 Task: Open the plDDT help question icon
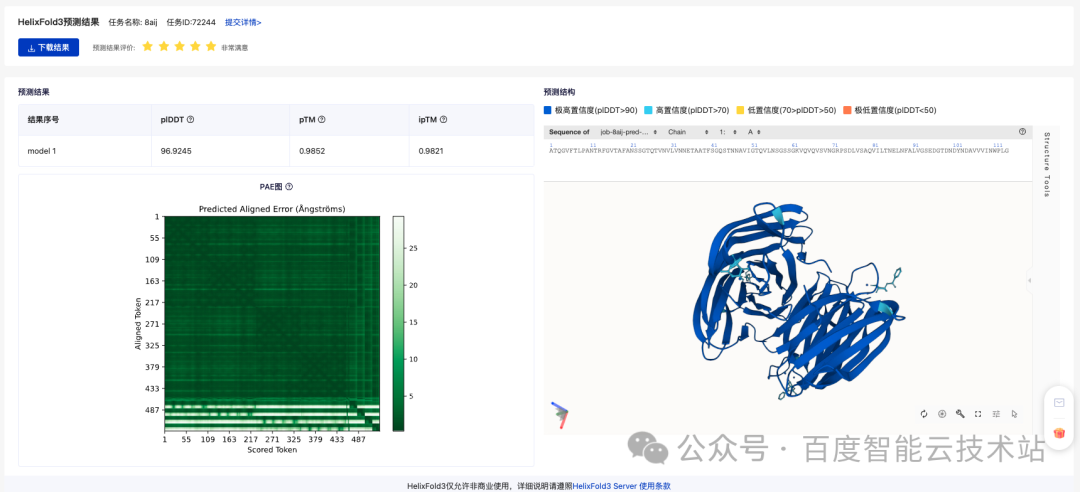(x=191, y=119)
